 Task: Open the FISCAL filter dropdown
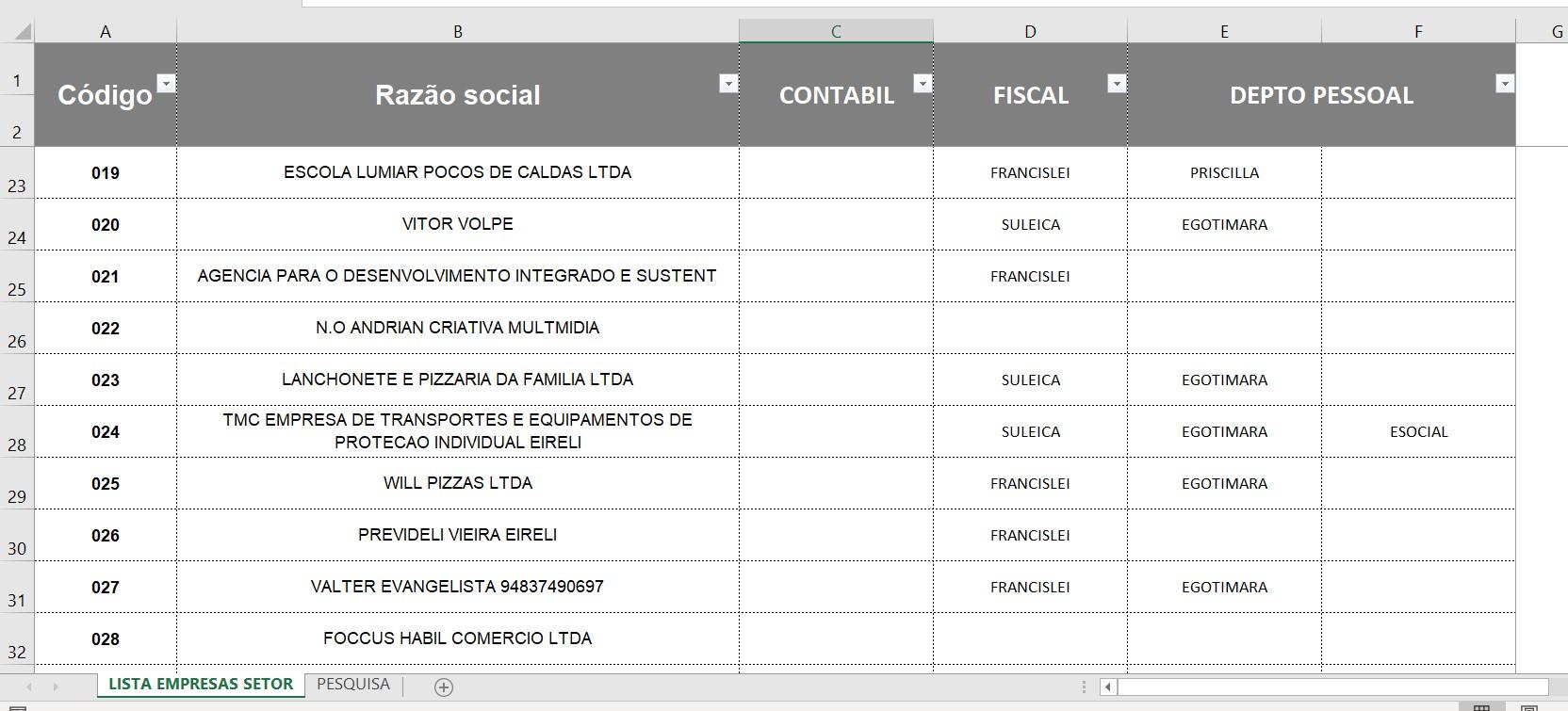tap(1117, 83)
